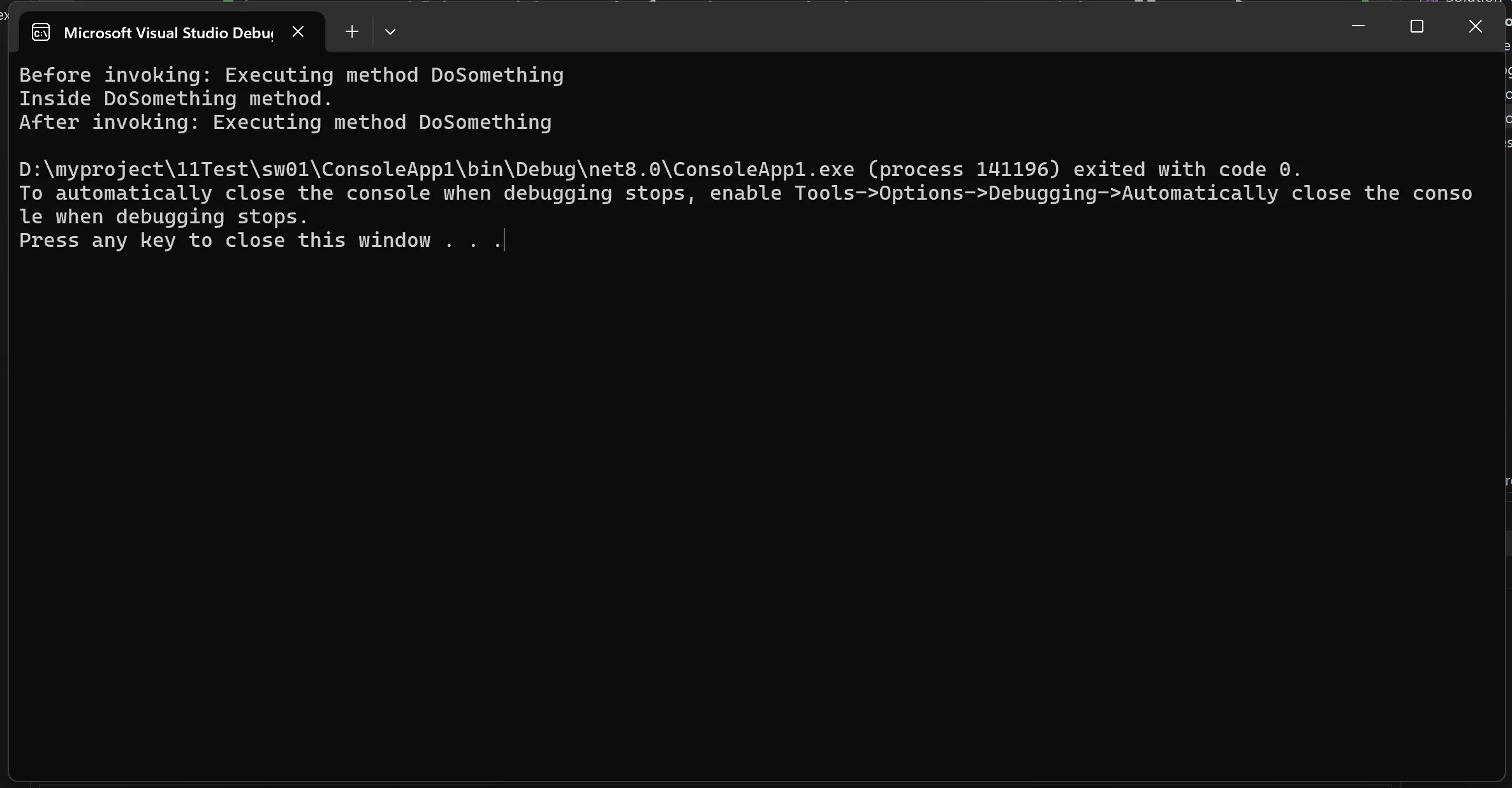
Task: Click the 'Before invoking' output line
Action: (x=291, y=75)
